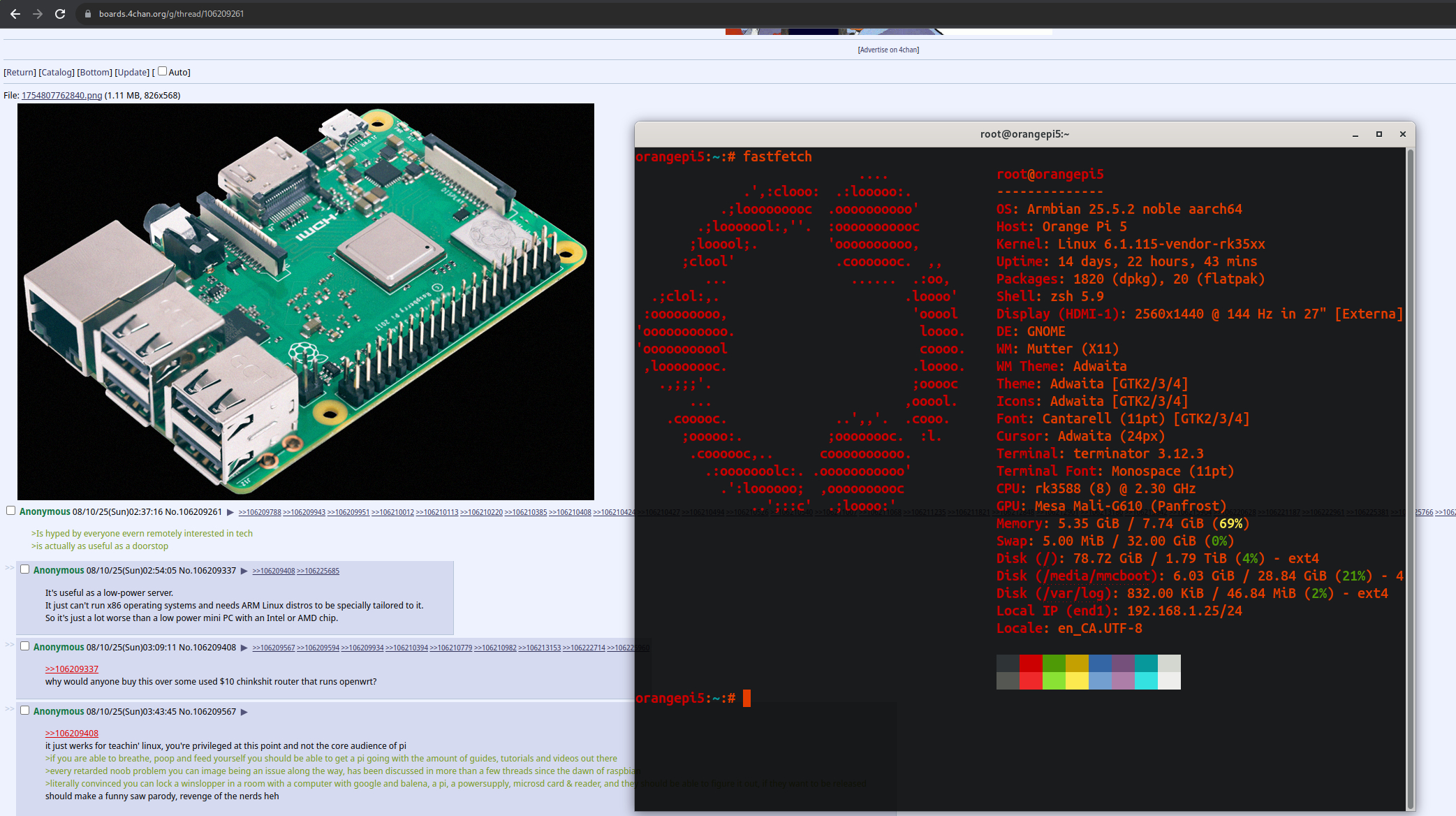Open the Catalog link

click(x=57, y=73)
